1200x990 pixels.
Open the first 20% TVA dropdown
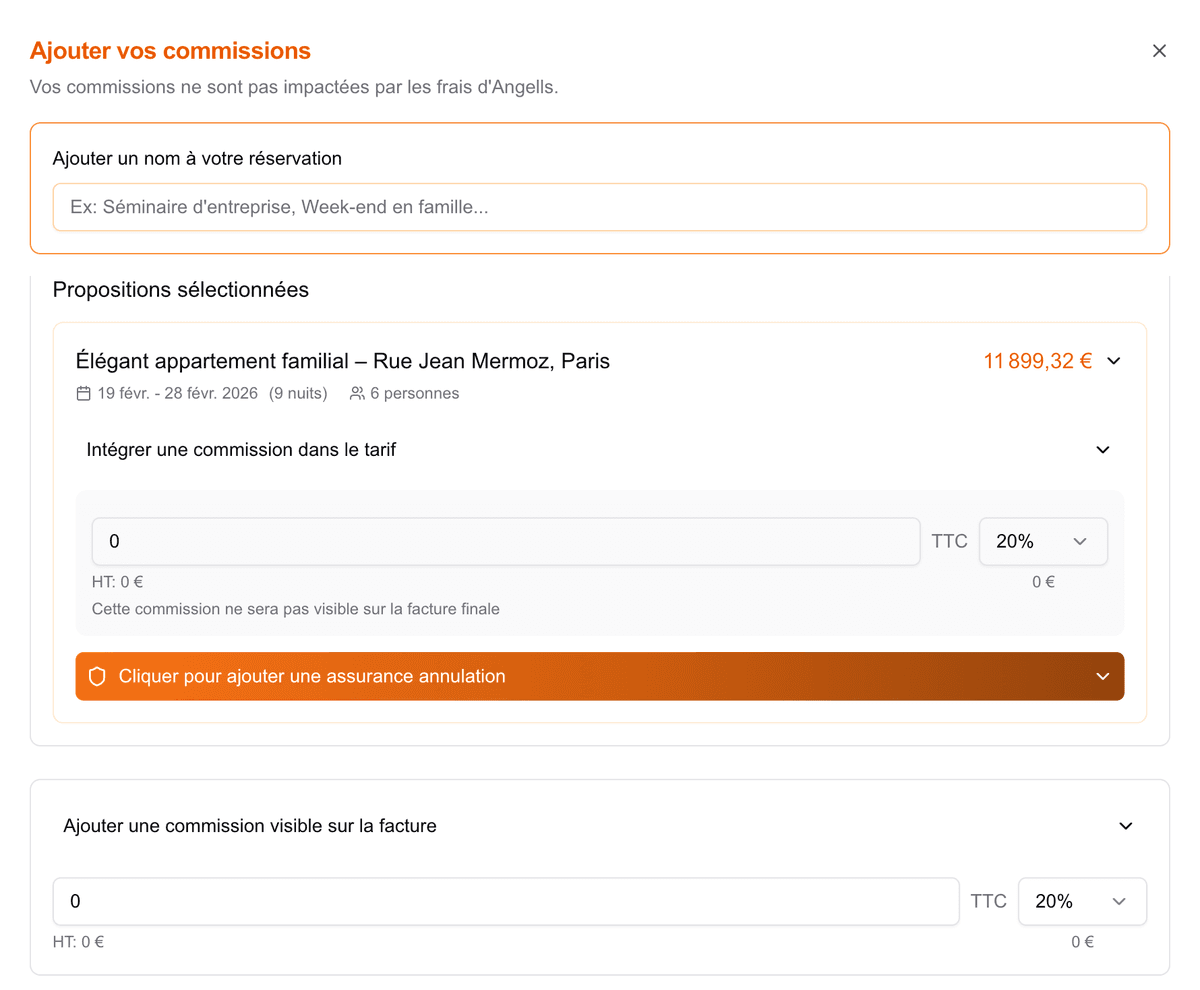point(1043,541)
